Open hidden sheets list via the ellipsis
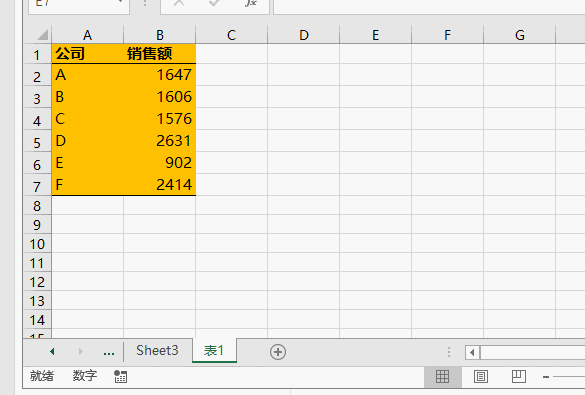This screenshot has width=585, height=395. click(x=109, y=352)
